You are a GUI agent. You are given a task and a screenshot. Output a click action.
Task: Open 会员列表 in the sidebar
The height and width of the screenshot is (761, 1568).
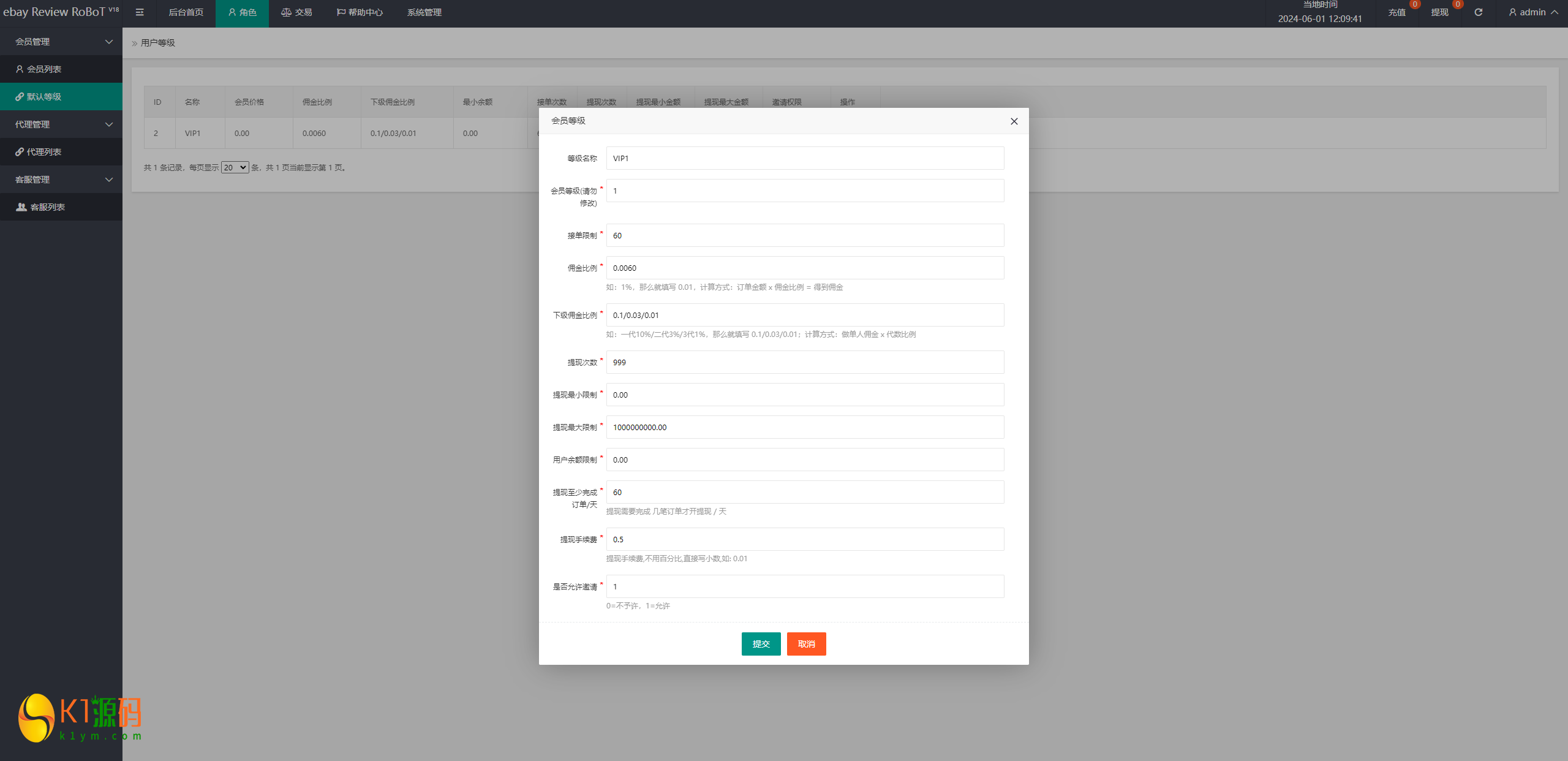pos(61,69)
